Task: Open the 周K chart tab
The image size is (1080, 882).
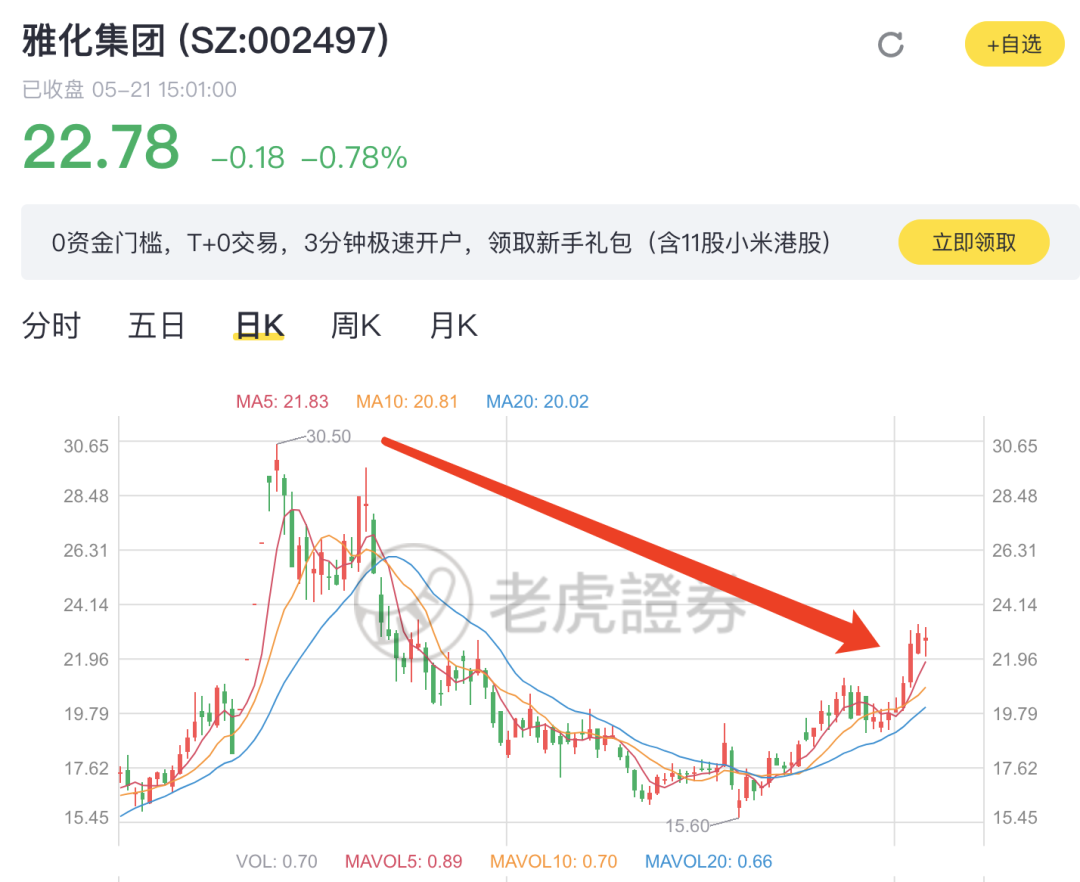Action: click(x=355, y=325)
